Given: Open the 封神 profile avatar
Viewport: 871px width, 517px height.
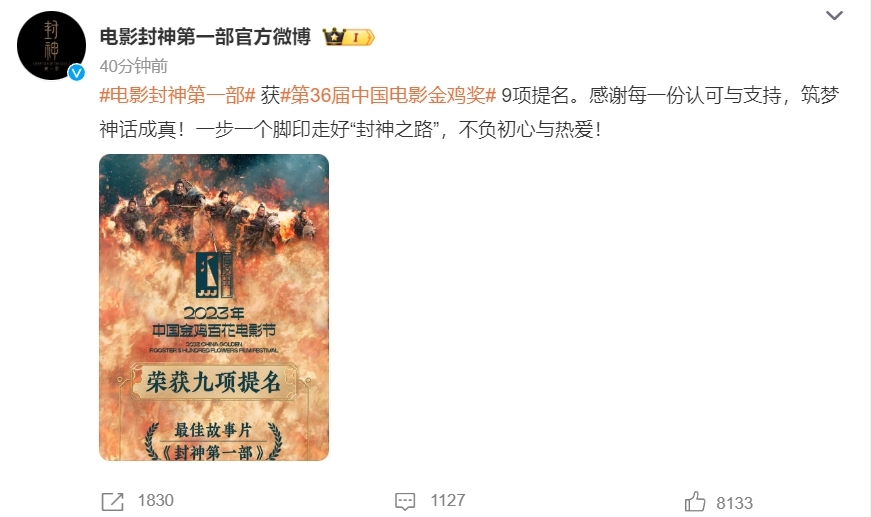Looking at the screenshot, I should click(51, 46).
